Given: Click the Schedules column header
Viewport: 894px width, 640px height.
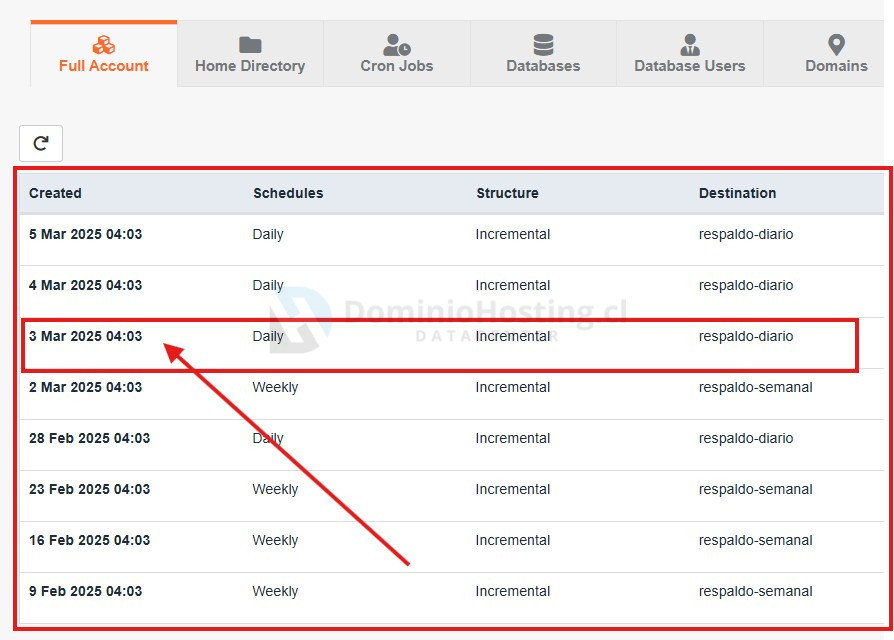Looking at the screenshot, I should pyautogui.click(x=288, y=193).
